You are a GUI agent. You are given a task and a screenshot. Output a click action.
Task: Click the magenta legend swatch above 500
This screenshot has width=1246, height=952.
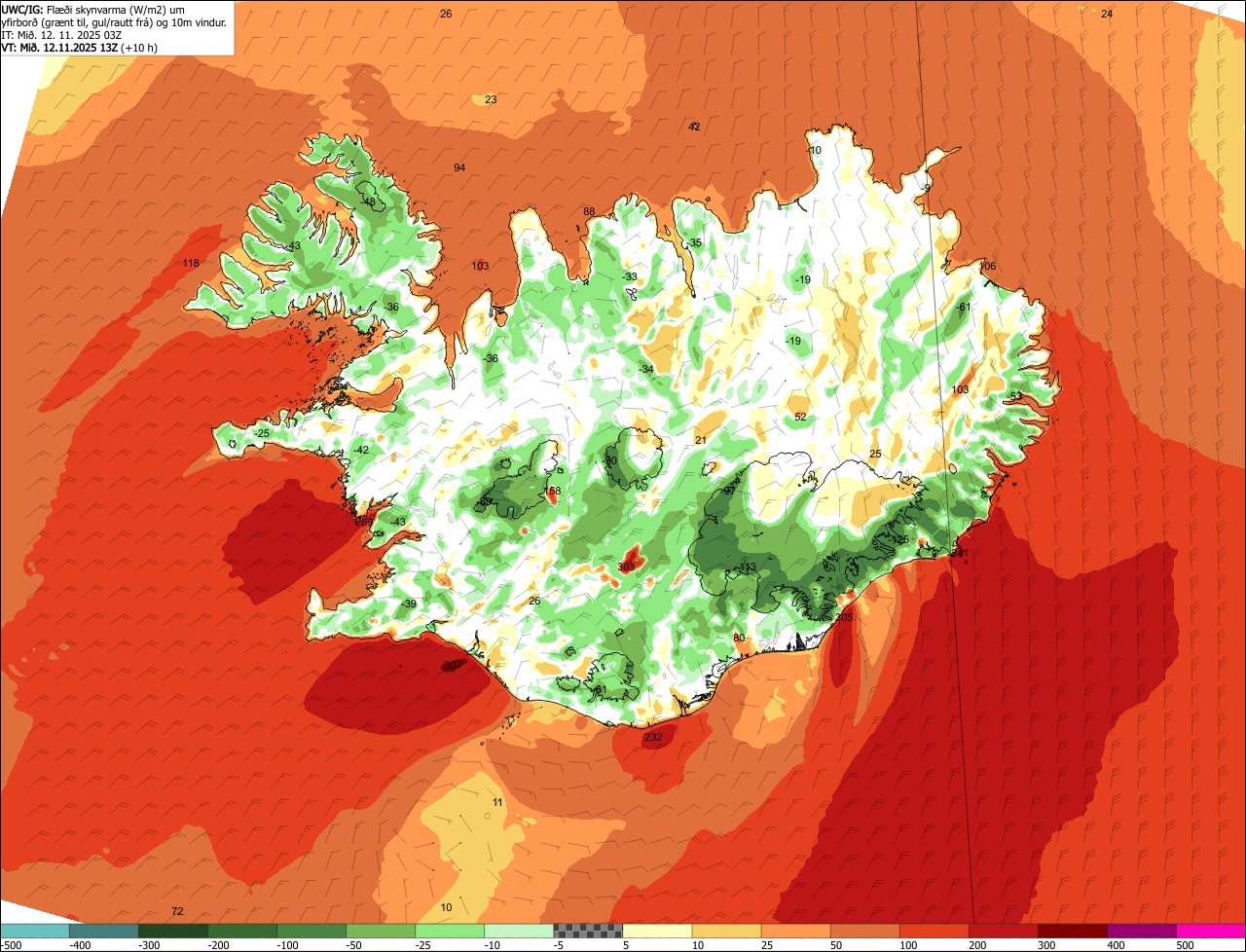1211,931
